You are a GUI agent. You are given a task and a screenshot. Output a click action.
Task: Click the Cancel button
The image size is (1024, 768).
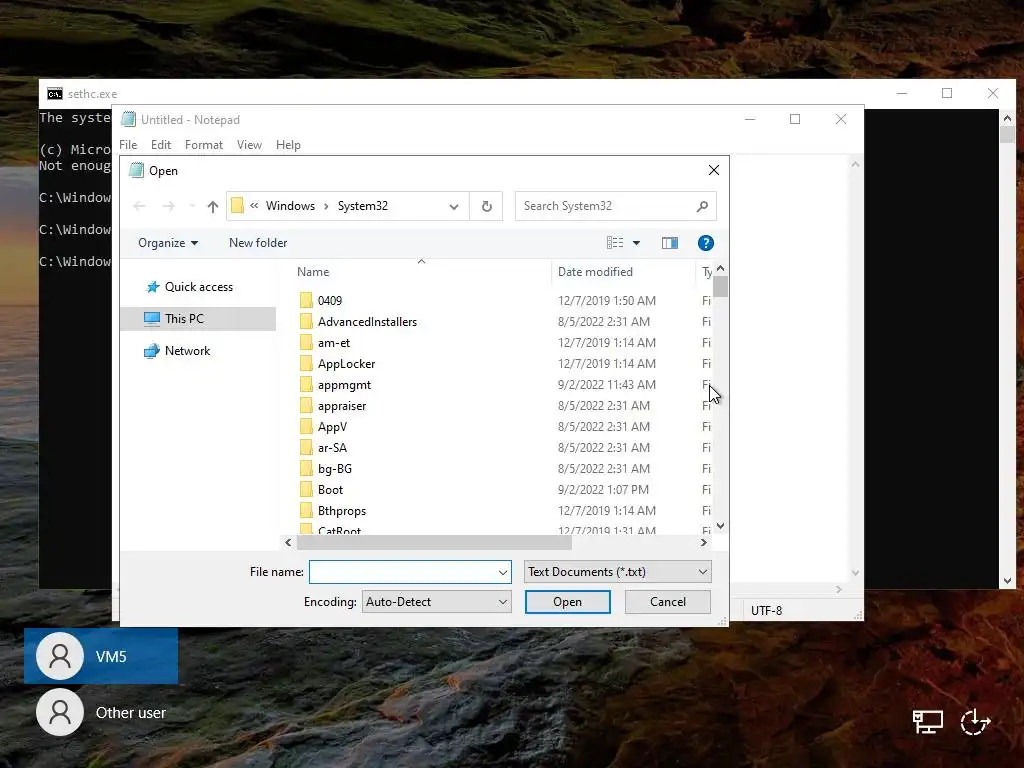(667, 602)
